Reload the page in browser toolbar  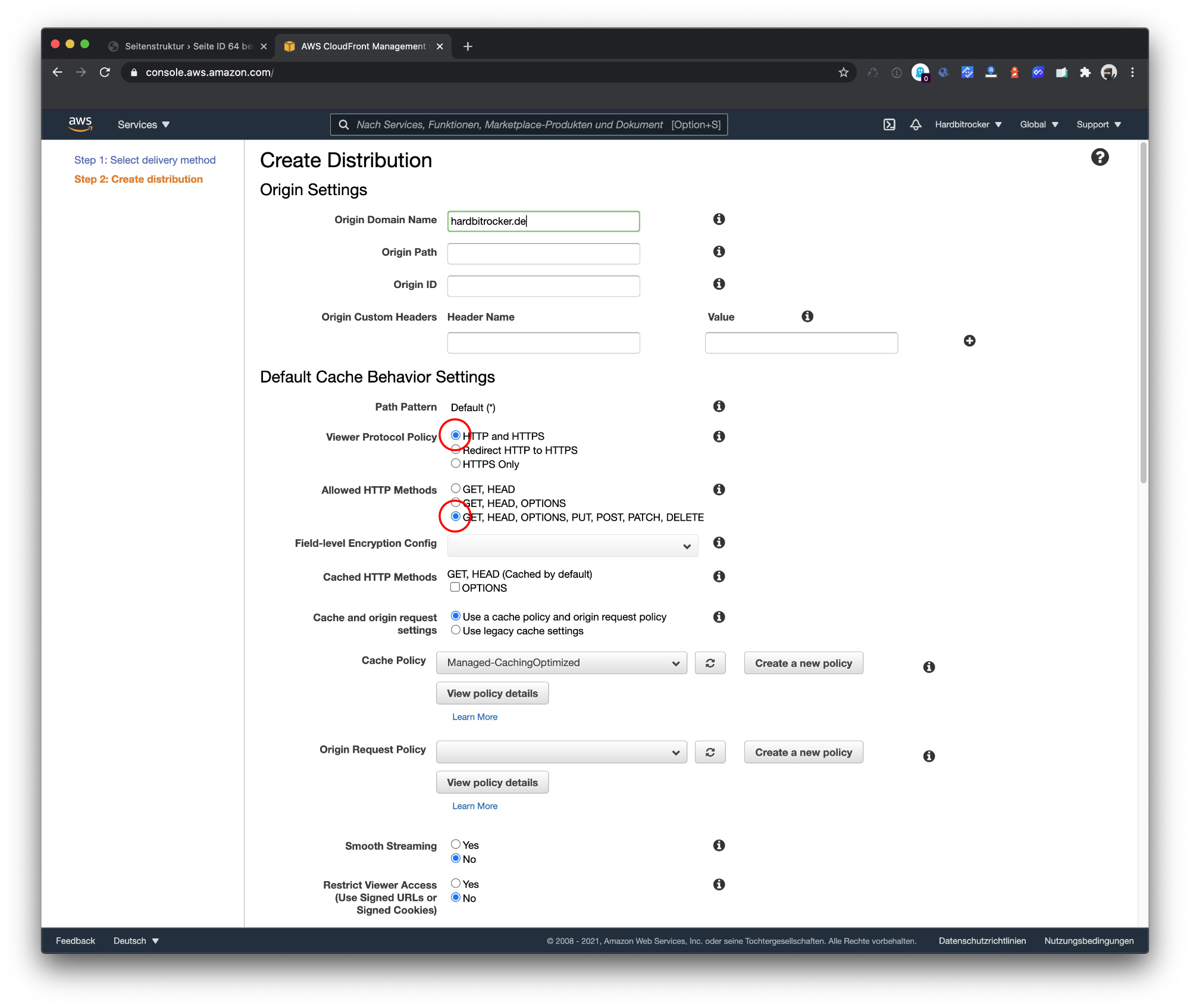[105, 72]
